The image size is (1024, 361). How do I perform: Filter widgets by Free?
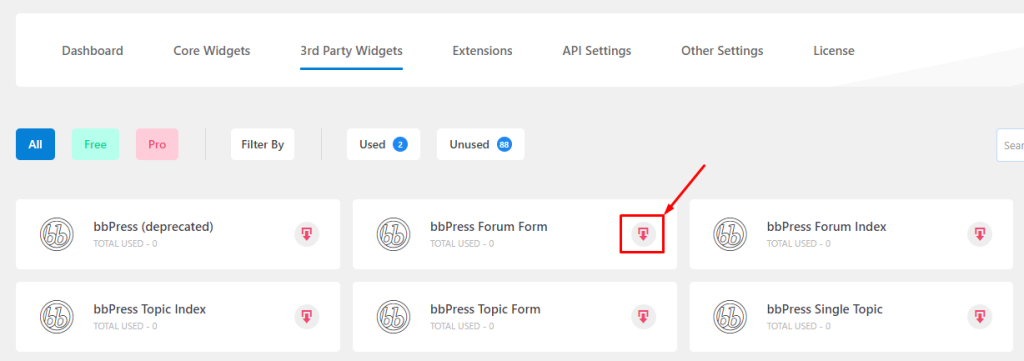coord(95,144)
